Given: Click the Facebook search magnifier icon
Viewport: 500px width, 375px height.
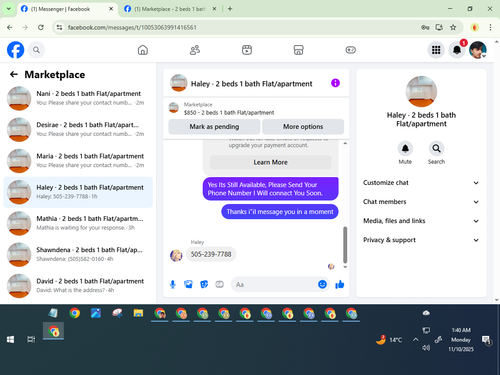Looking at the screenshot, I should 36,50.
